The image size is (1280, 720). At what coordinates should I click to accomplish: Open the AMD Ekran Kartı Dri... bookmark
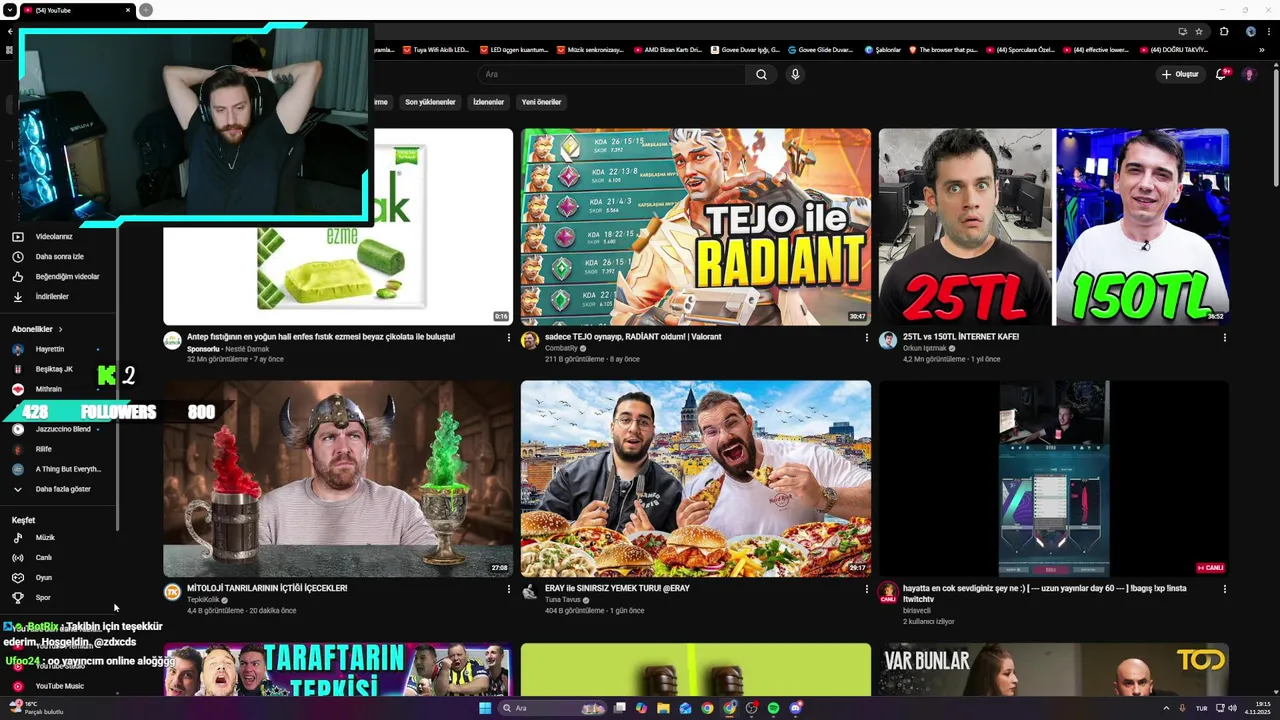click(x=668, y=50)
